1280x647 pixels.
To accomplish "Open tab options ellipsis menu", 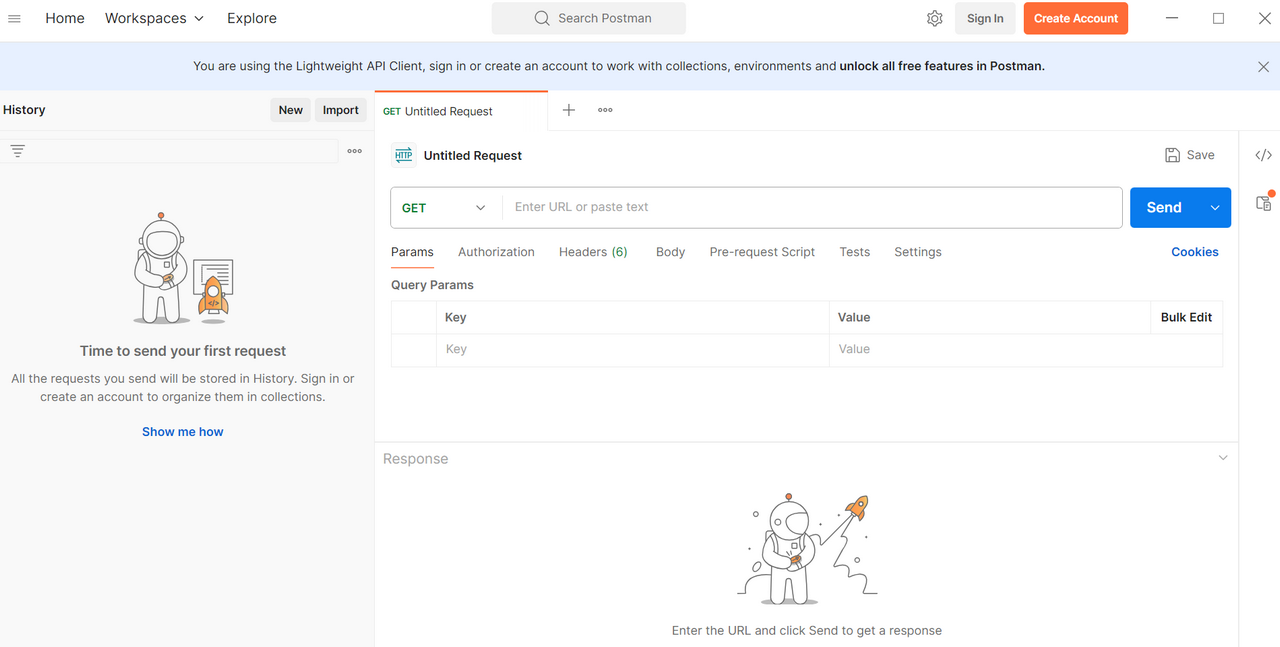I will tap(605, 110).
